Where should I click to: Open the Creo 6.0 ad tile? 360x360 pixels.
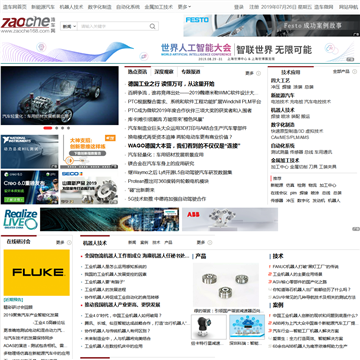(29, 187)
